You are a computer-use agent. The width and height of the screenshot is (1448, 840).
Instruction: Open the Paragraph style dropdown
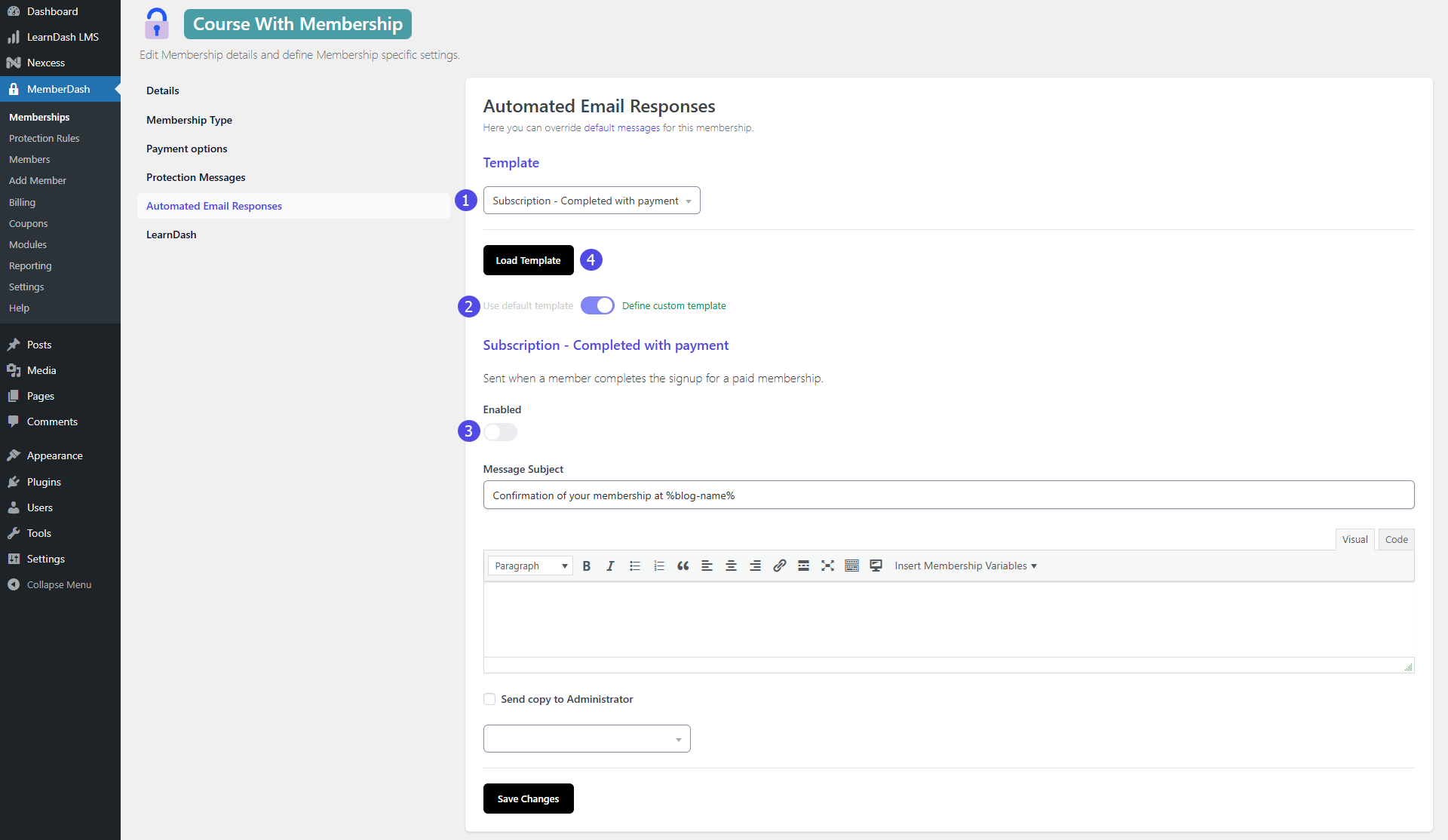coord(530,566)
